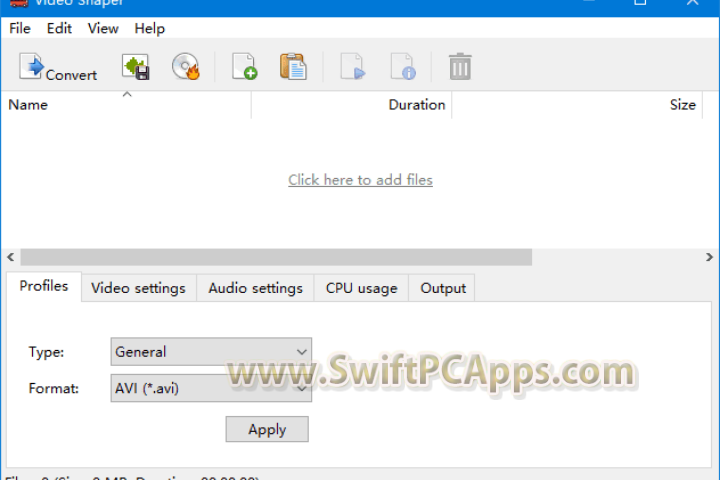The height and width of the screenshot is (480, 720).
Task: Open the Edit menu
Action: [x=59, y=28]
